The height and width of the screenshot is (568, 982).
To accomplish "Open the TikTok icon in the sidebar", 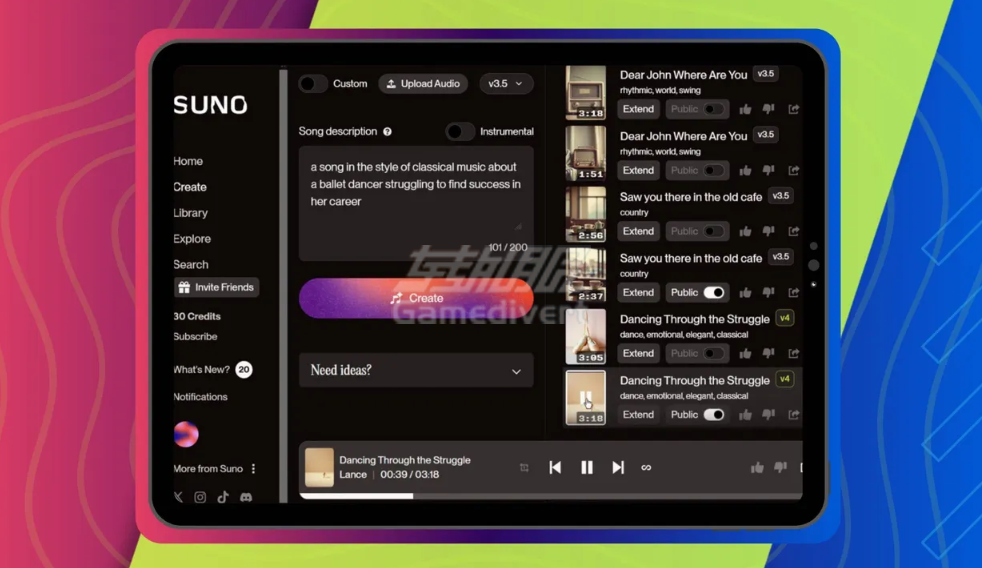I will [x=223, y=497].
